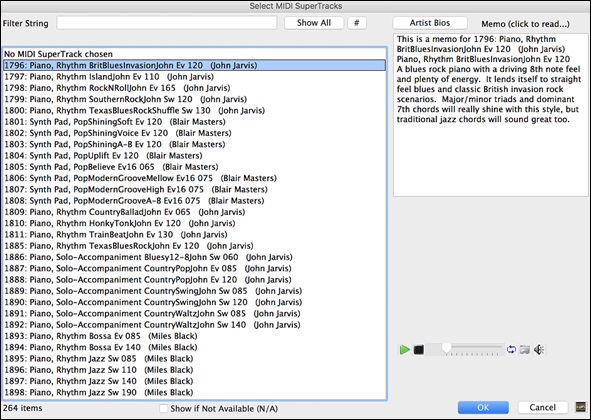Click into the Filter String field
This screenshot has width=591, height=420.
coord(167,23)
